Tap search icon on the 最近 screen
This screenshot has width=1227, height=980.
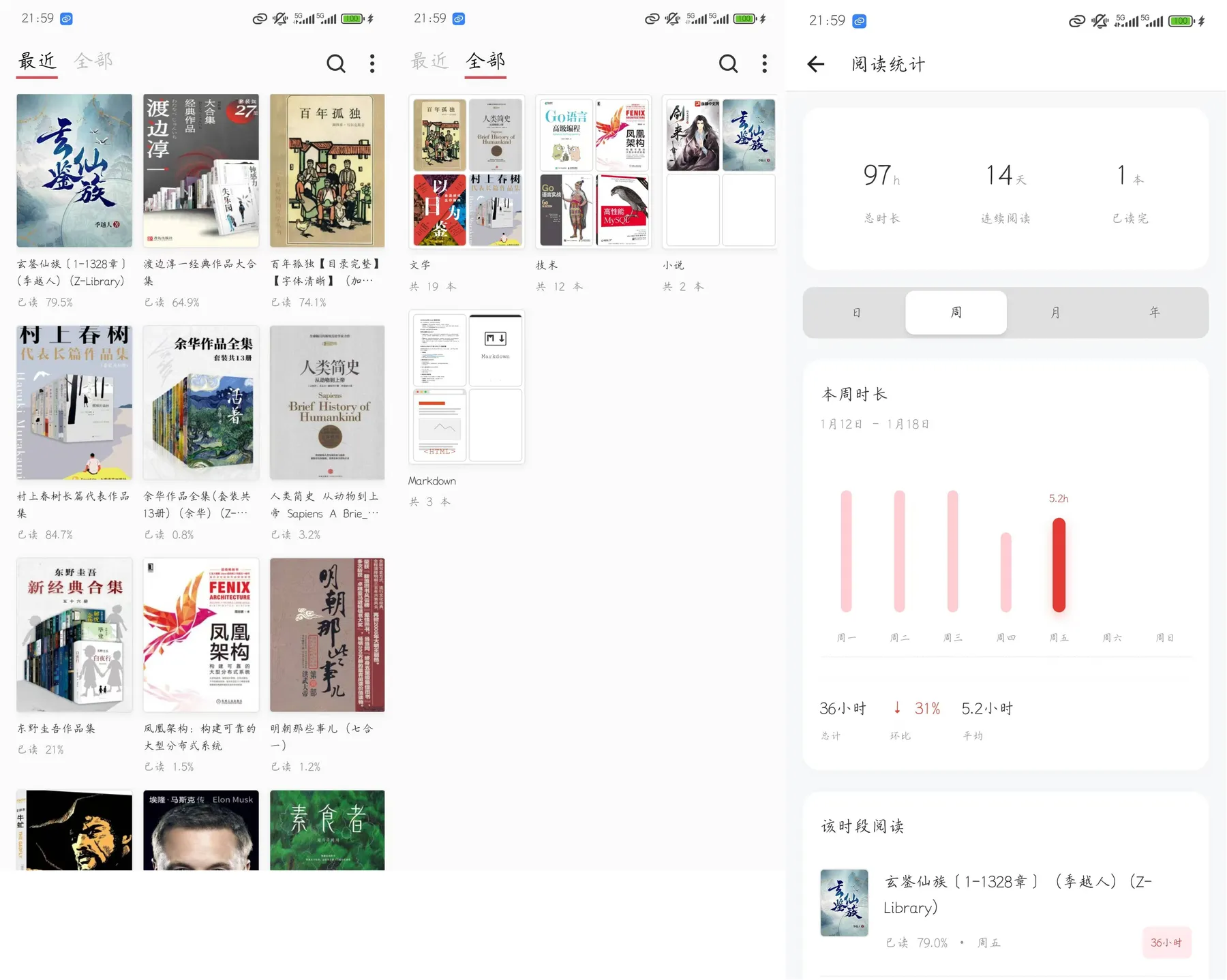pyautogui.click(x=336, y=63)
